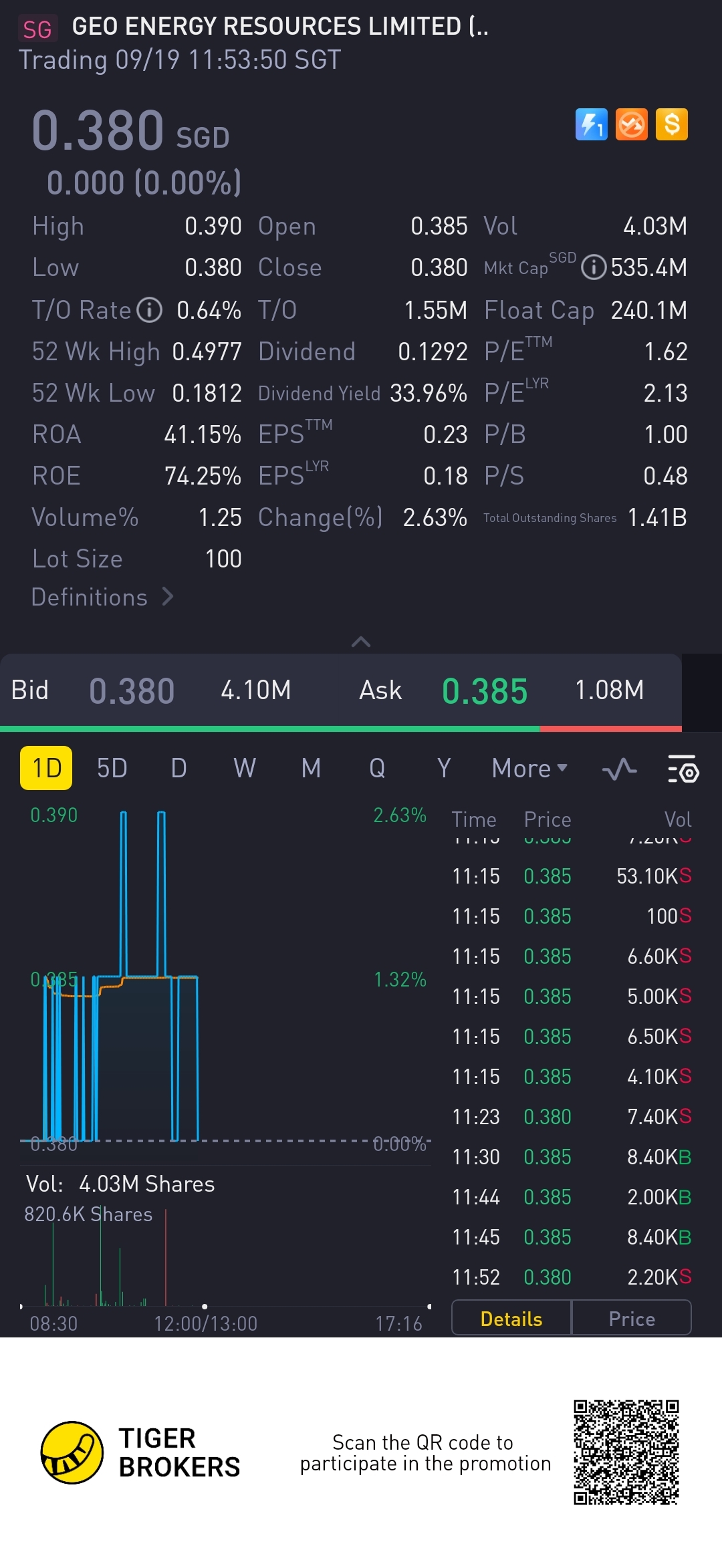Switch trade list to Details view
The image size is (722, 1568).
(511, 1318)
